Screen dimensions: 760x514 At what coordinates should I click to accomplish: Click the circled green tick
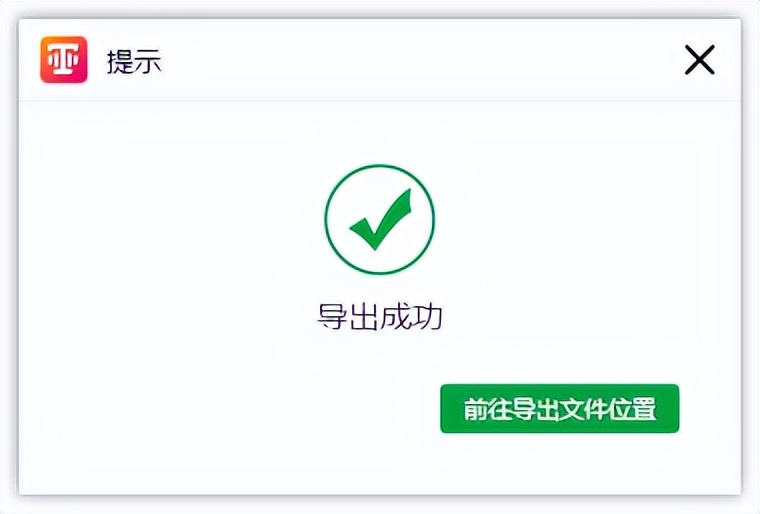(380, 220)
